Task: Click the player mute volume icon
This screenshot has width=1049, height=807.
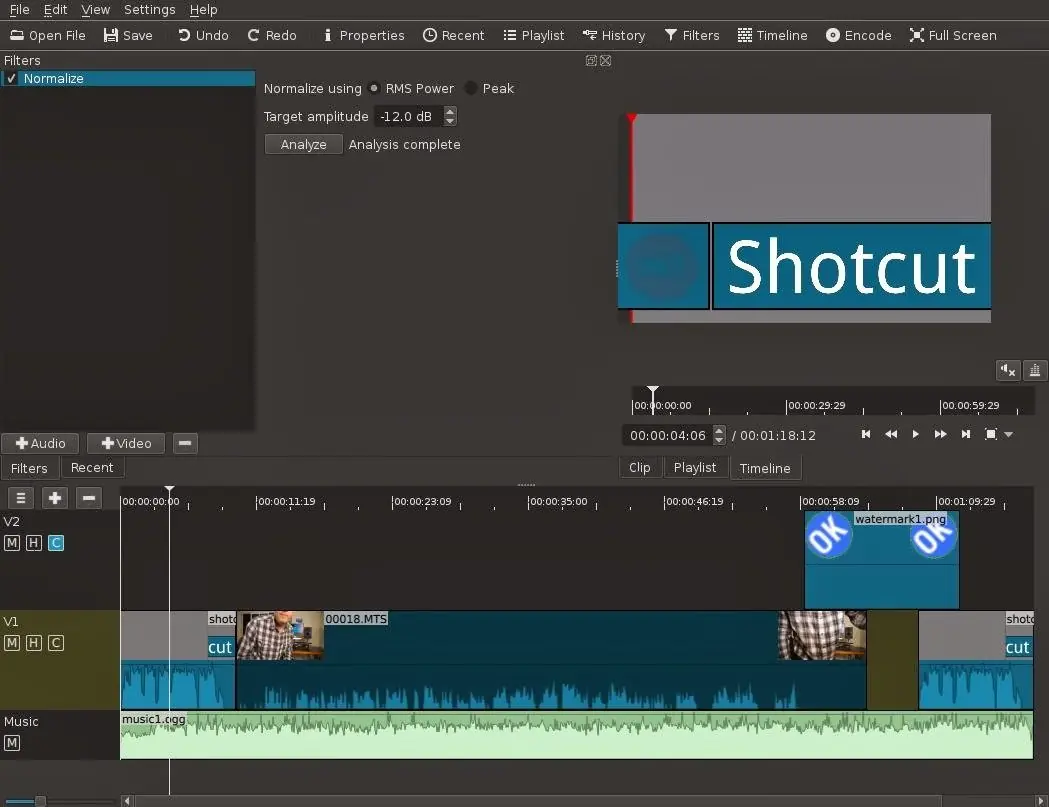Action: click(x=1007, y=371)
